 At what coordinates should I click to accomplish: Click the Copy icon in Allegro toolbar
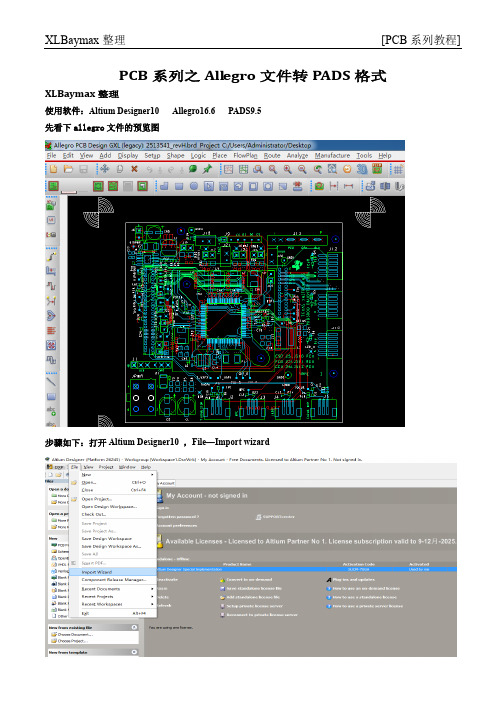pos(120,169)
